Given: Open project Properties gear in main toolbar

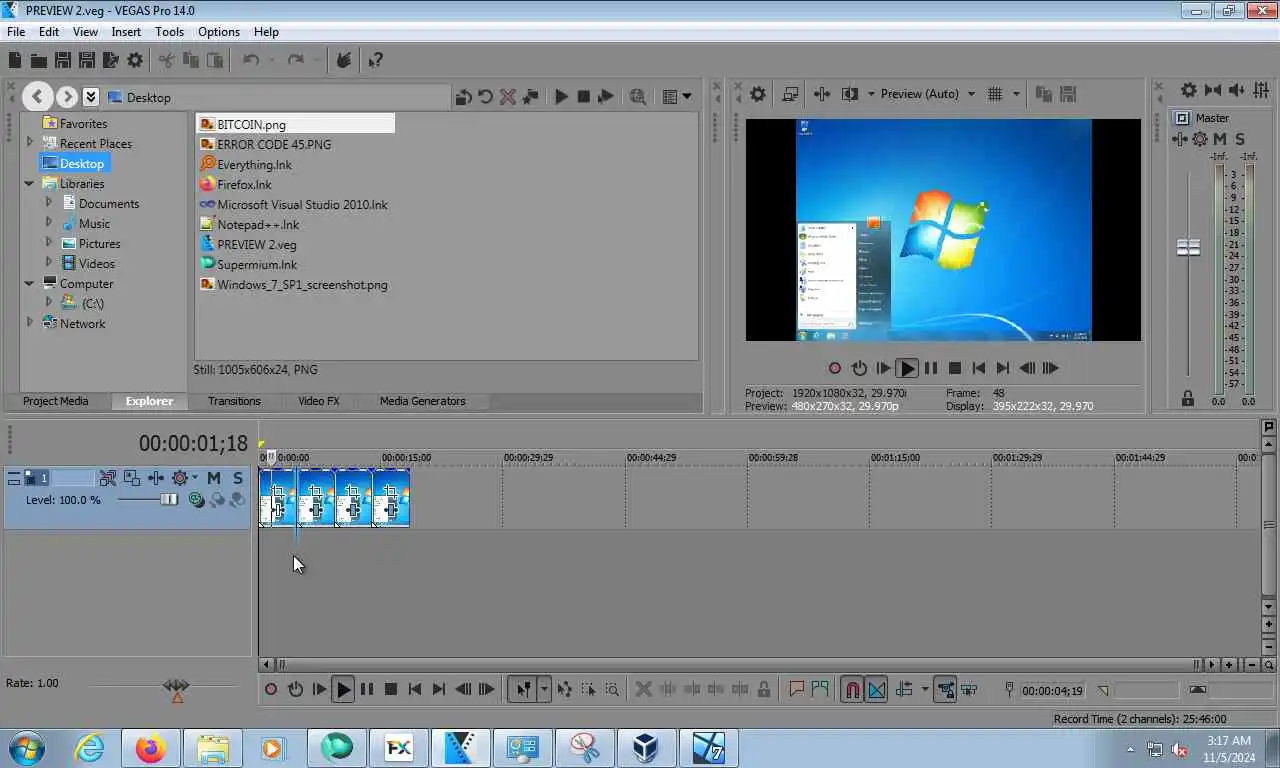Looking at the screenshot, I should click(135, 61).
